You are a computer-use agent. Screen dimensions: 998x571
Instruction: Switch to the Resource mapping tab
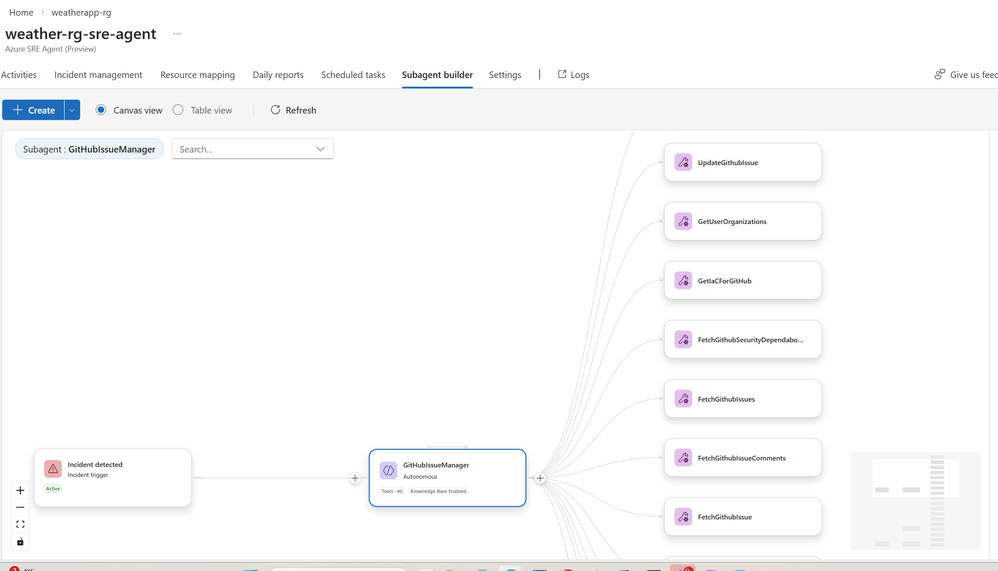point(197,74)
